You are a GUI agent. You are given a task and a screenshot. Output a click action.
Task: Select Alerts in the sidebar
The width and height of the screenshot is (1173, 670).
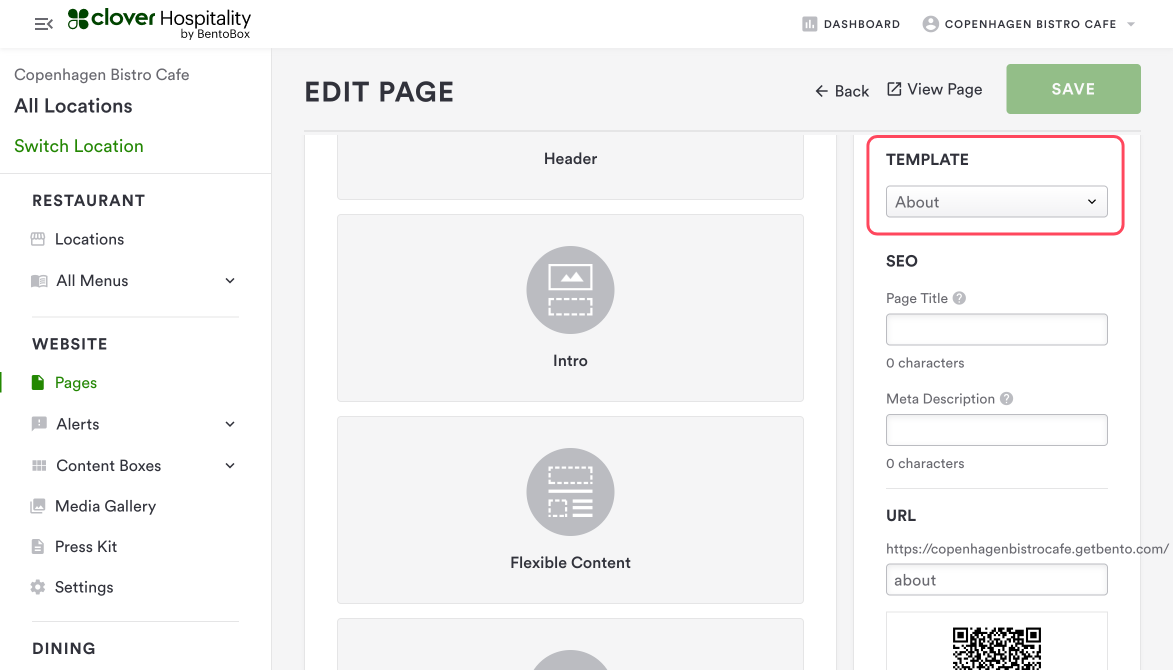78,424
